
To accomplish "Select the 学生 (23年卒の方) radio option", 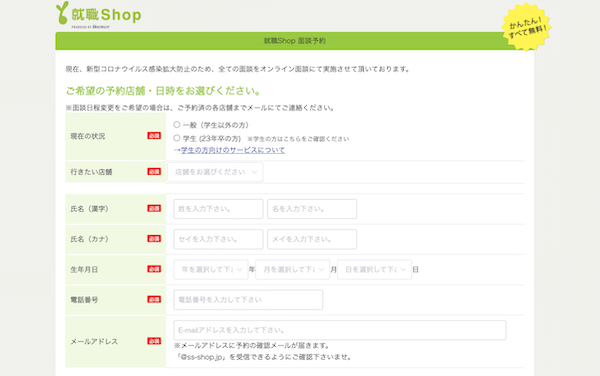I will coord(176,138).
